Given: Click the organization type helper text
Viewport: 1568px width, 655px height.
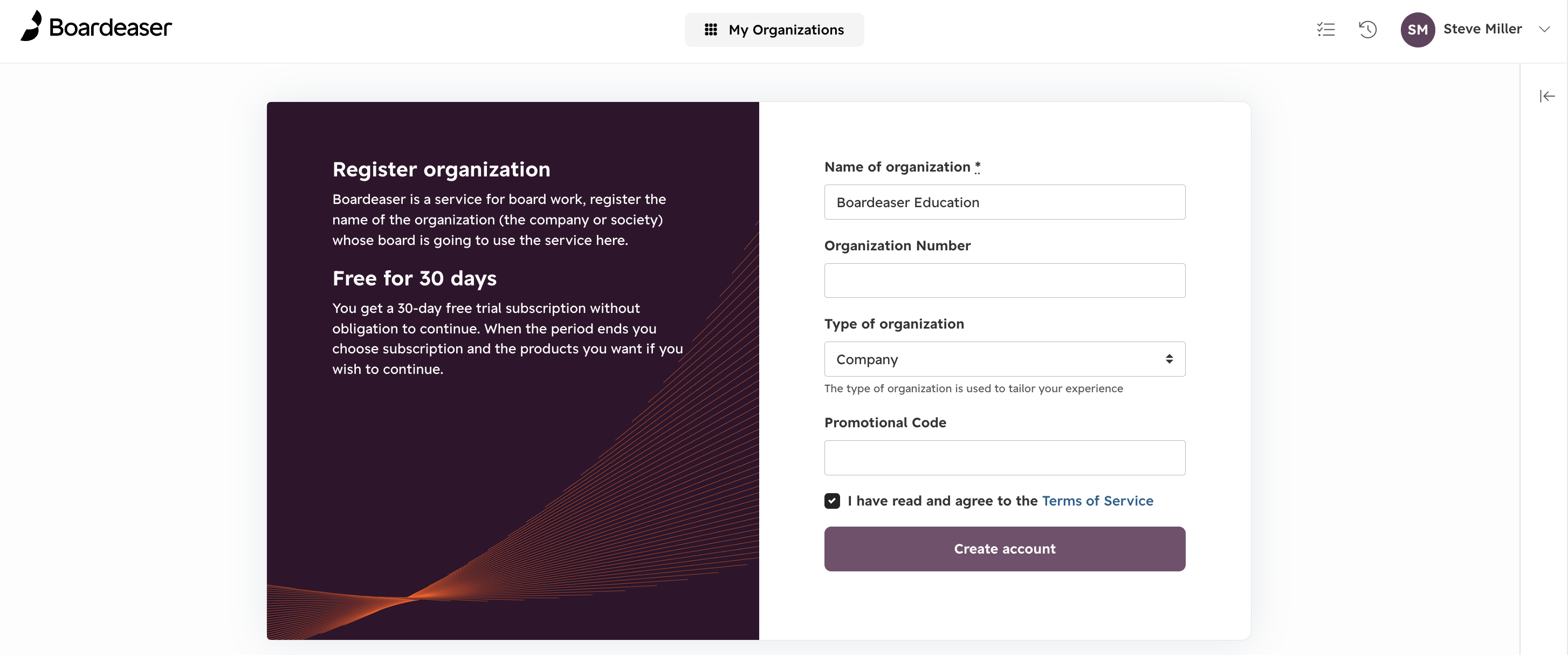Looking at the screenshot, I should 973,388.
